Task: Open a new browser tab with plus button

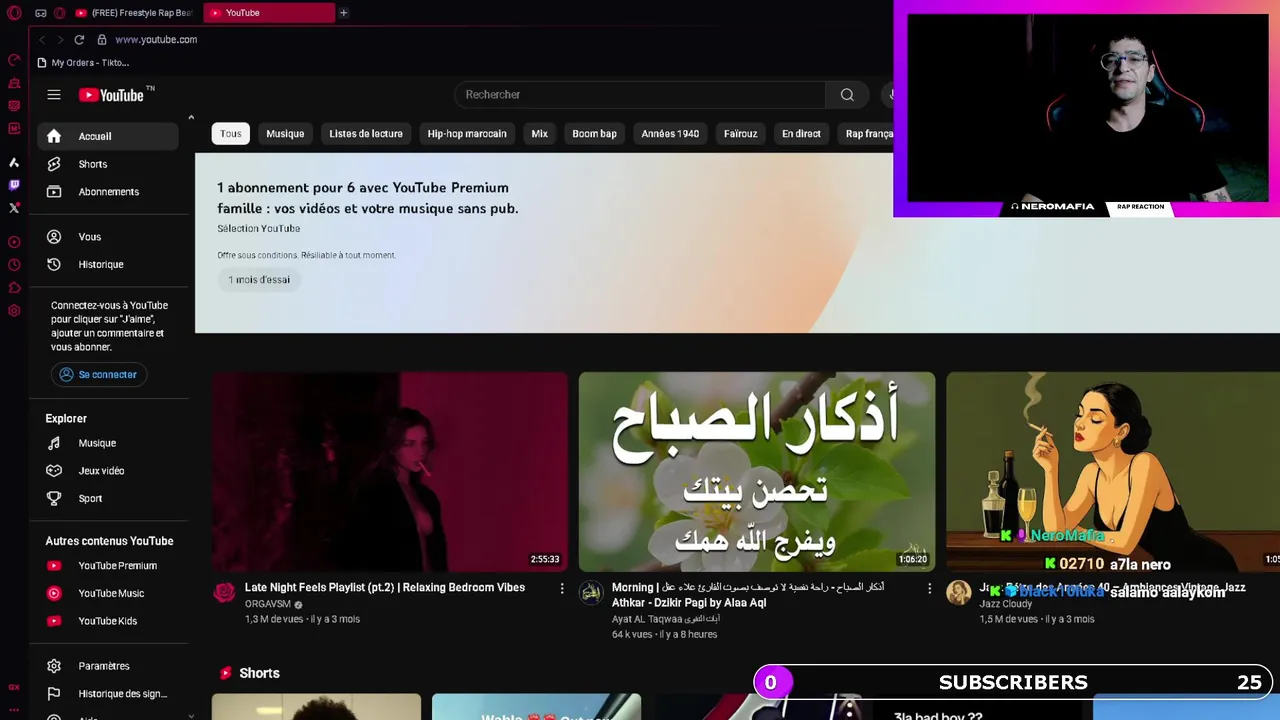Action: 343,13
